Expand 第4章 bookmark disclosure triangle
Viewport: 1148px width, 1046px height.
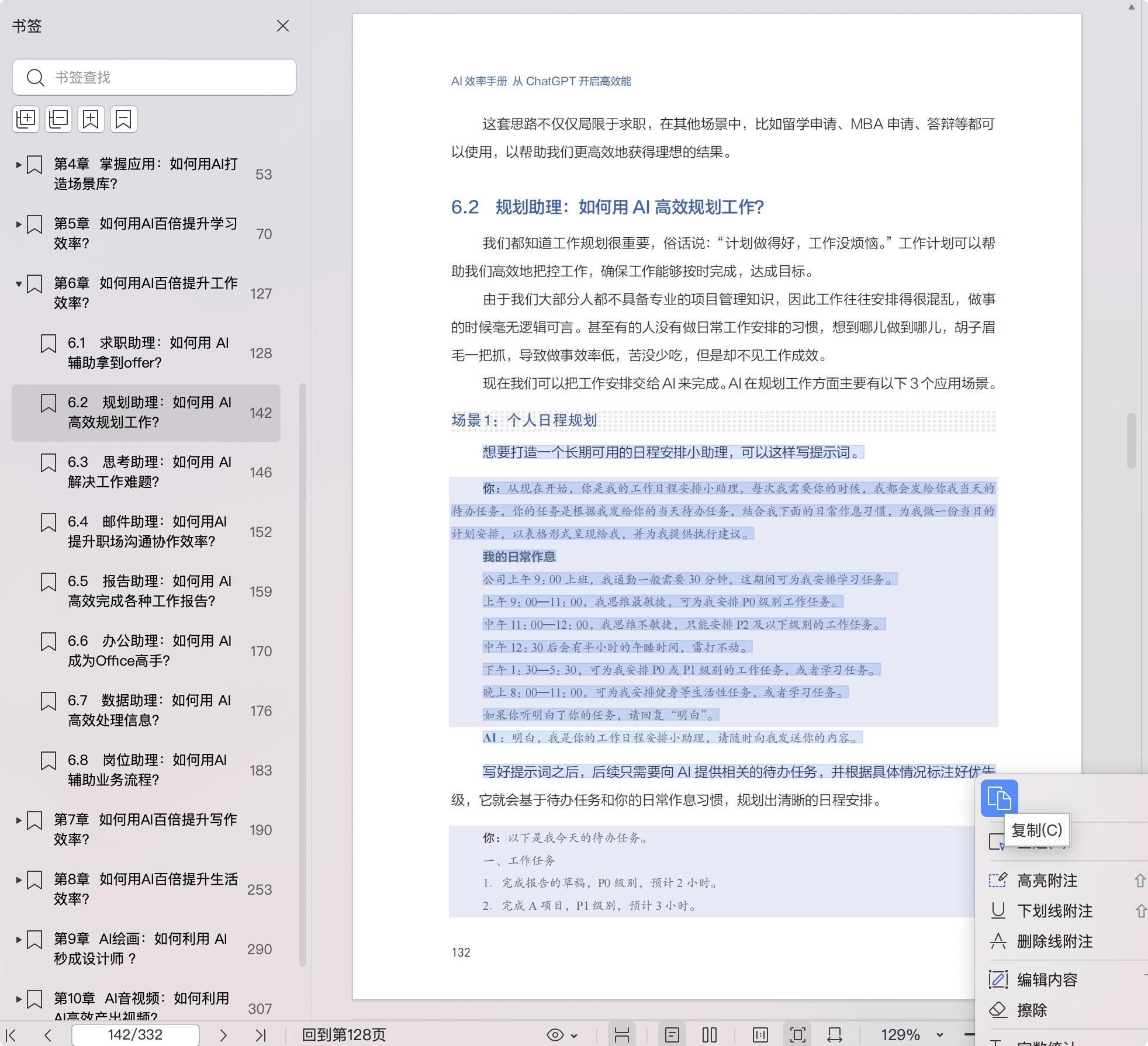point(19,165)
